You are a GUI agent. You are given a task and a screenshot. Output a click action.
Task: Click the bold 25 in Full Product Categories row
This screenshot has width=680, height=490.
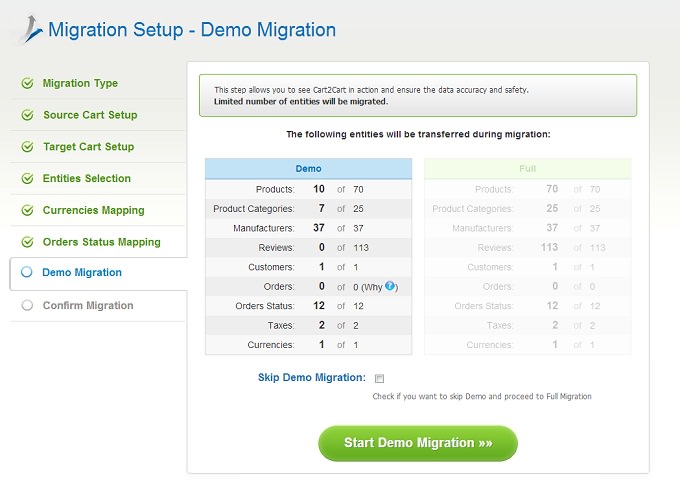552,209
